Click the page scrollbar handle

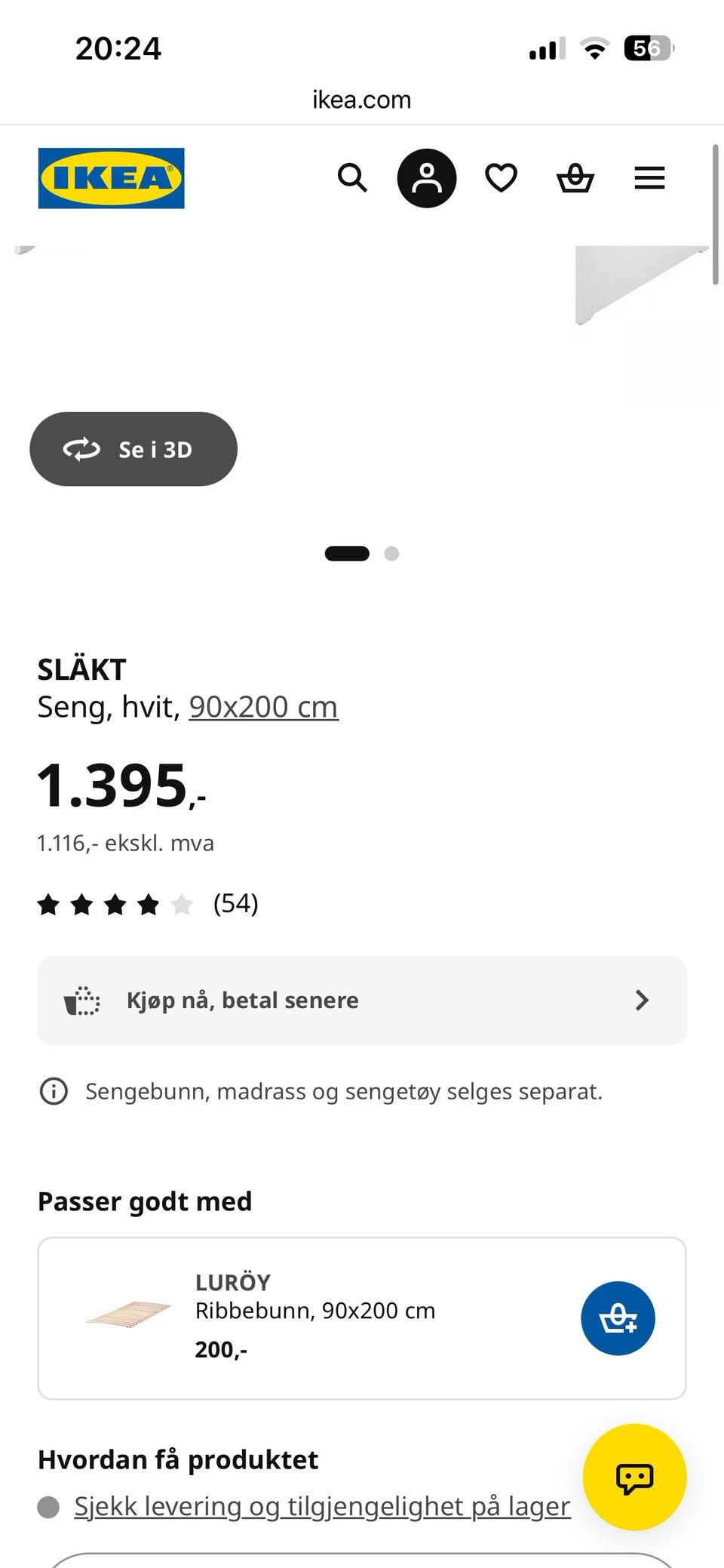pos(716,214)
